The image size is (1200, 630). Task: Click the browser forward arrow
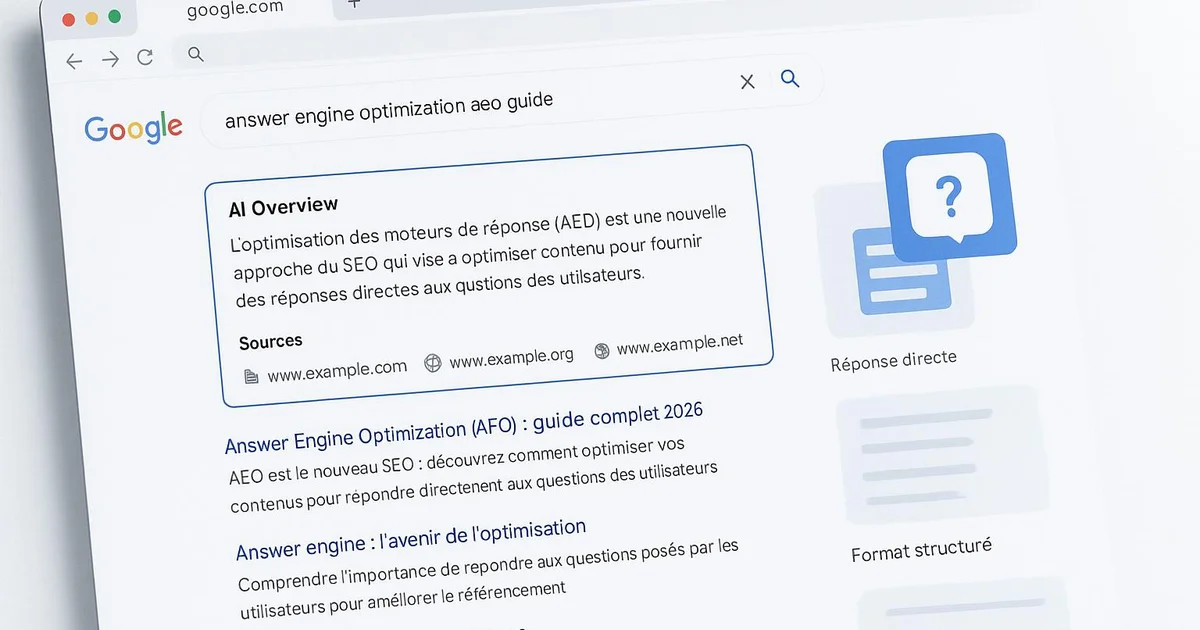(x=110, y=60)
